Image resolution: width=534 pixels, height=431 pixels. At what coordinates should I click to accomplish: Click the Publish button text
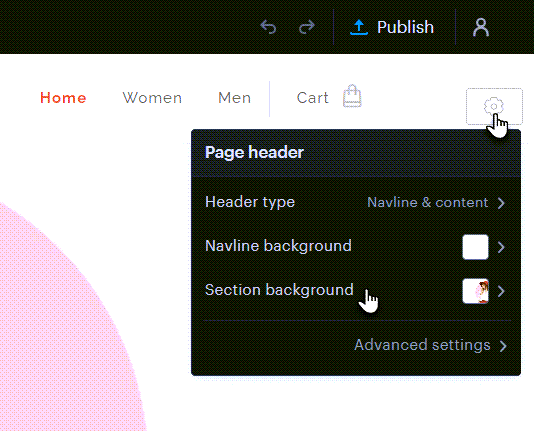point(405,27)
